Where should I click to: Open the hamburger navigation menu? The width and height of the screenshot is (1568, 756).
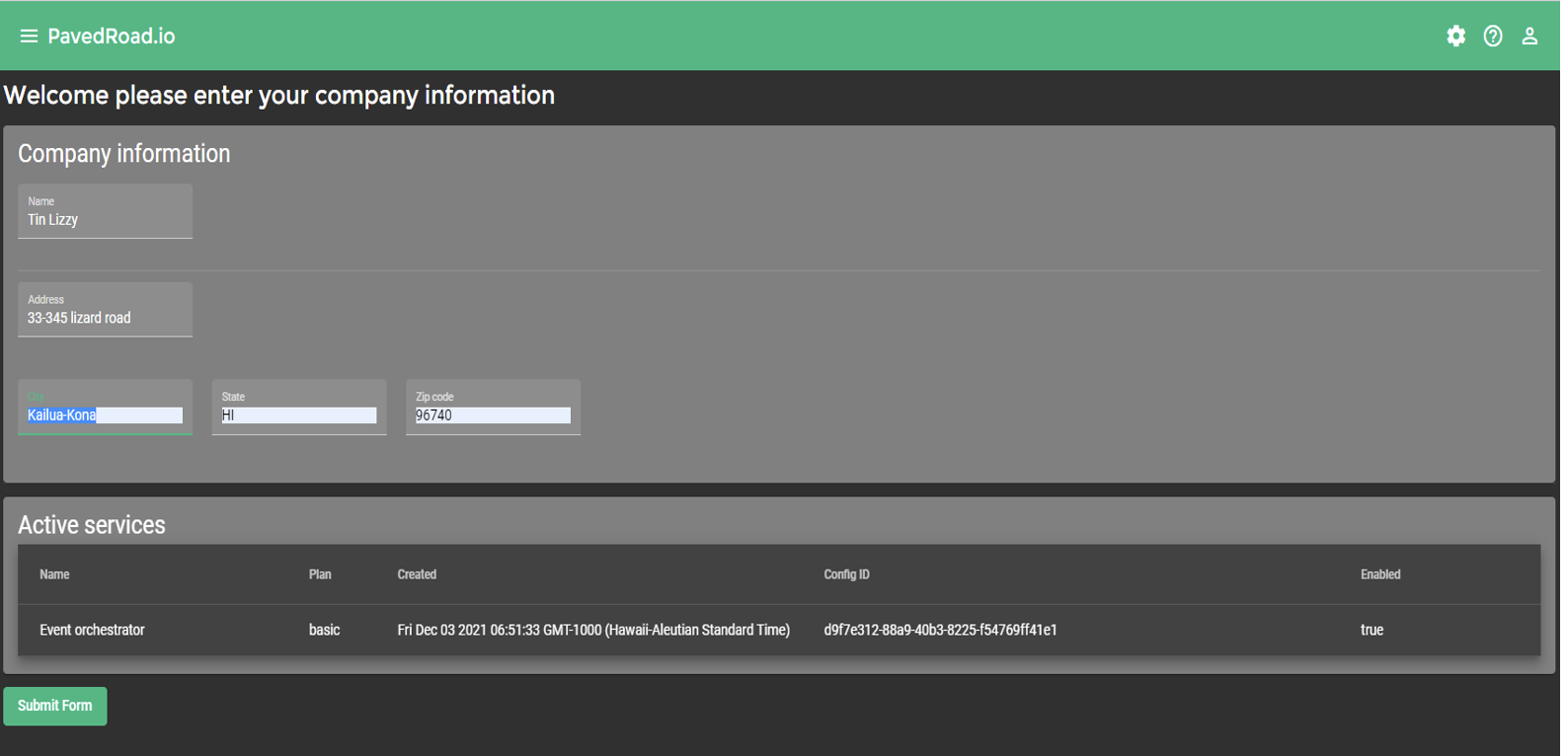coord(29,36)
